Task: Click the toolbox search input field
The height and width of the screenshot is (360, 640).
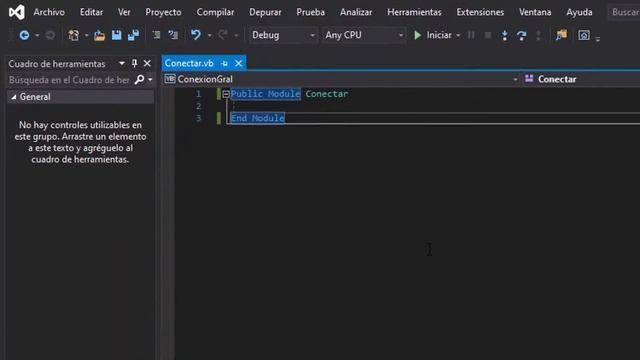Action: [x=70, y=80]
